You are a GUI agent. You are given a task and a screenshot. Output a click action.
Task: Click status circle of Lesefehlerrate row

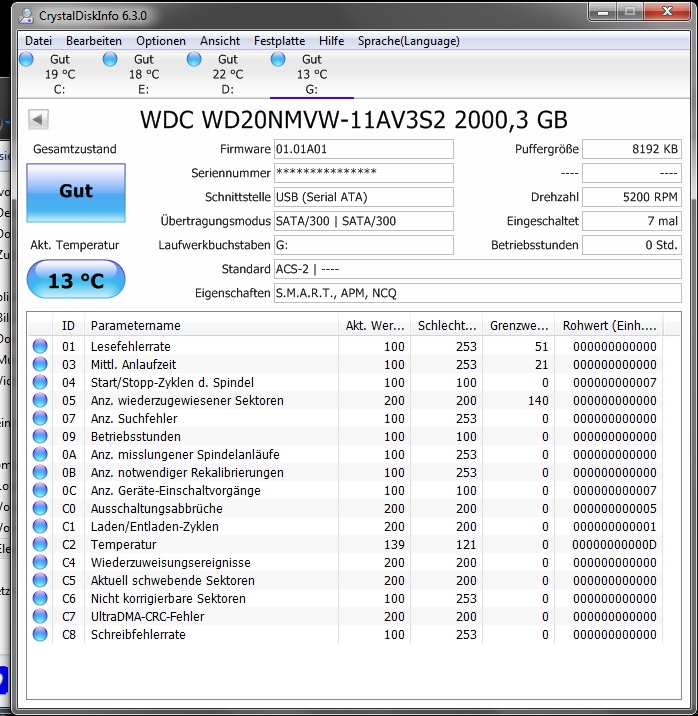[x=40, y=346]
